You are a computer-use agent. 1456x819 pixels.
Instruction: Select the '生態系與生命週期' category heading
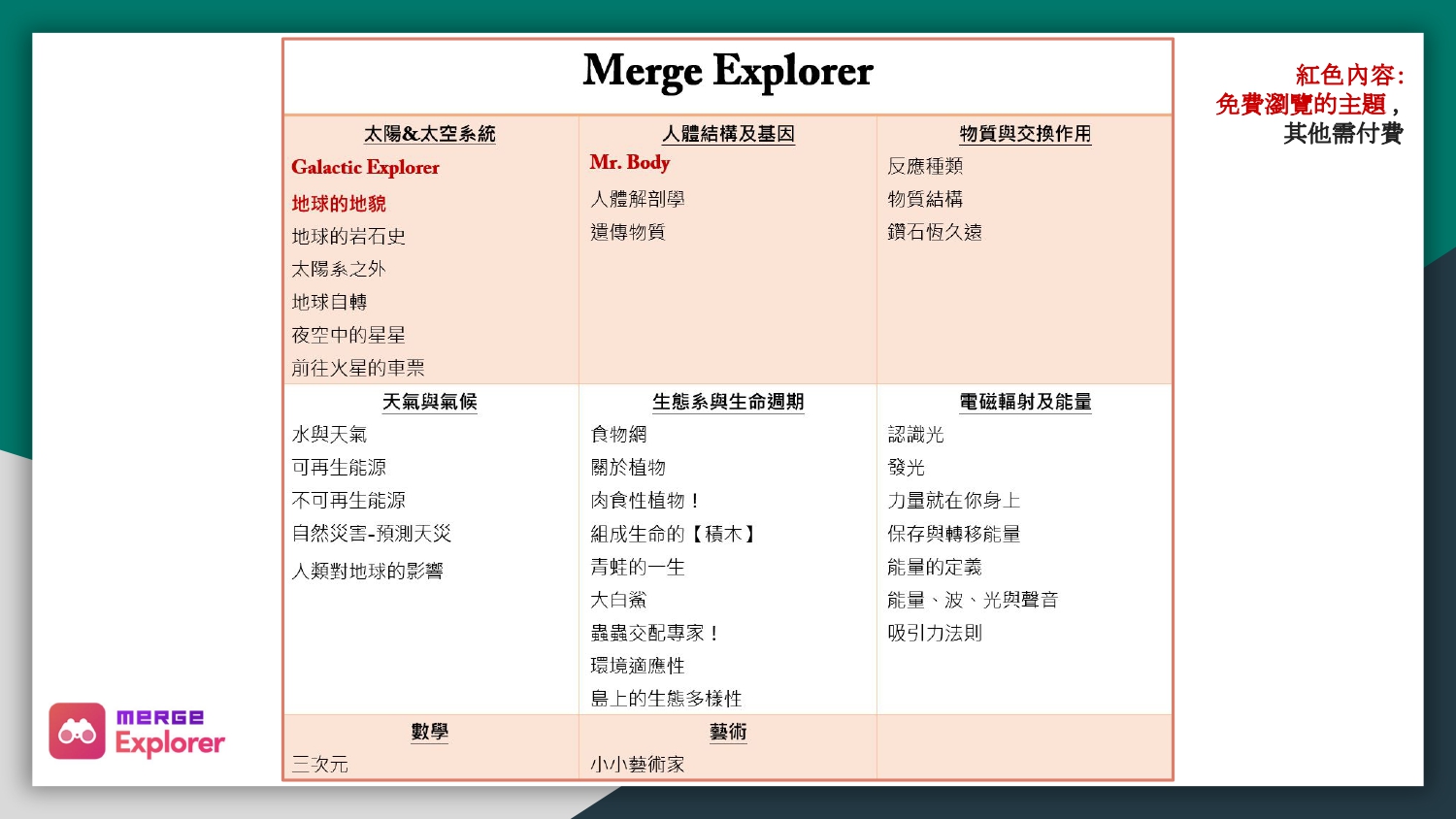click(x=728, y=402)
